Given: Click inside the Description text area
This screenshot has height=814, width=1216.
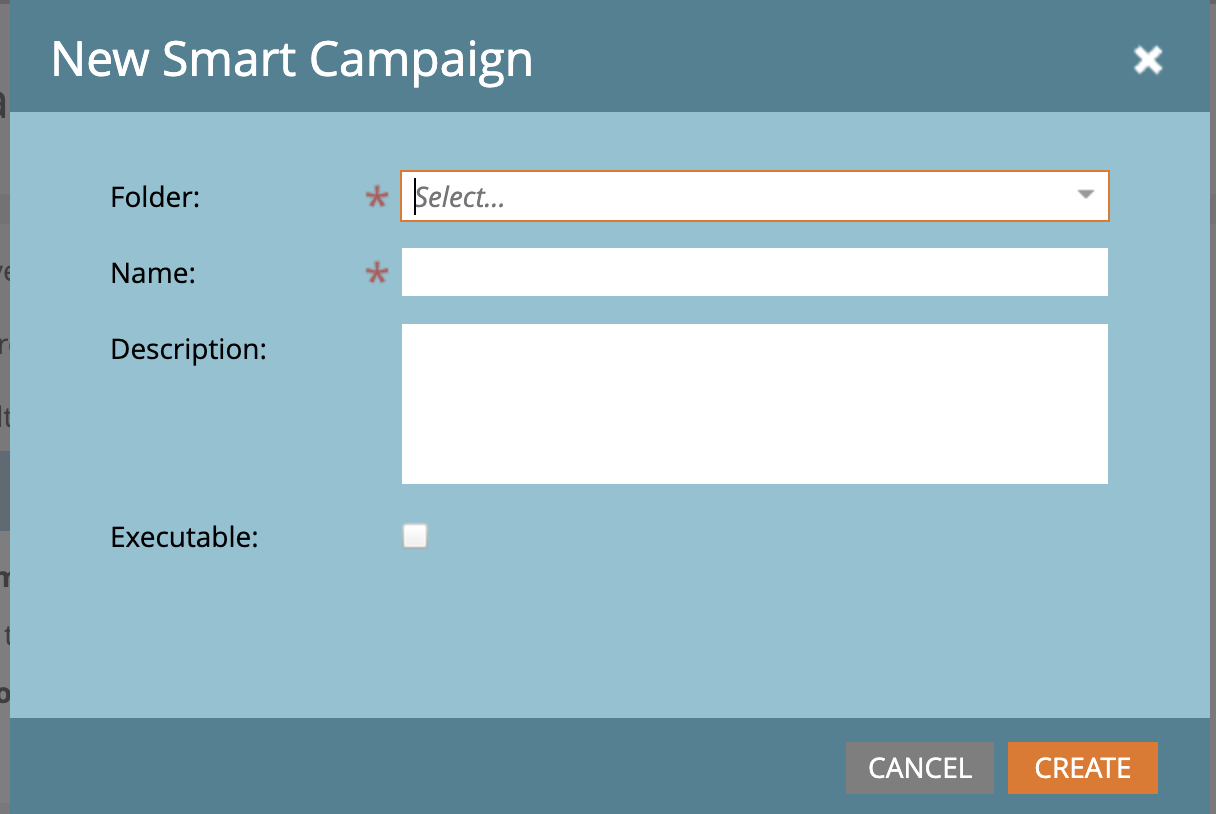Looking at the screenshot, I should tap(755, 404).
